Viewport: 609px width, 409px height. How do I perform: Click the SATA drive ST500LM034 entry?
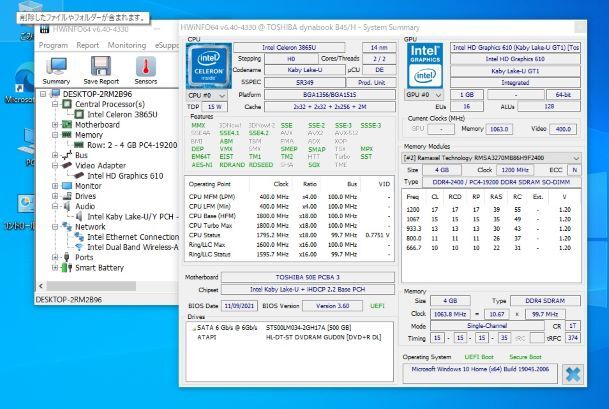(x=289, y=328)
